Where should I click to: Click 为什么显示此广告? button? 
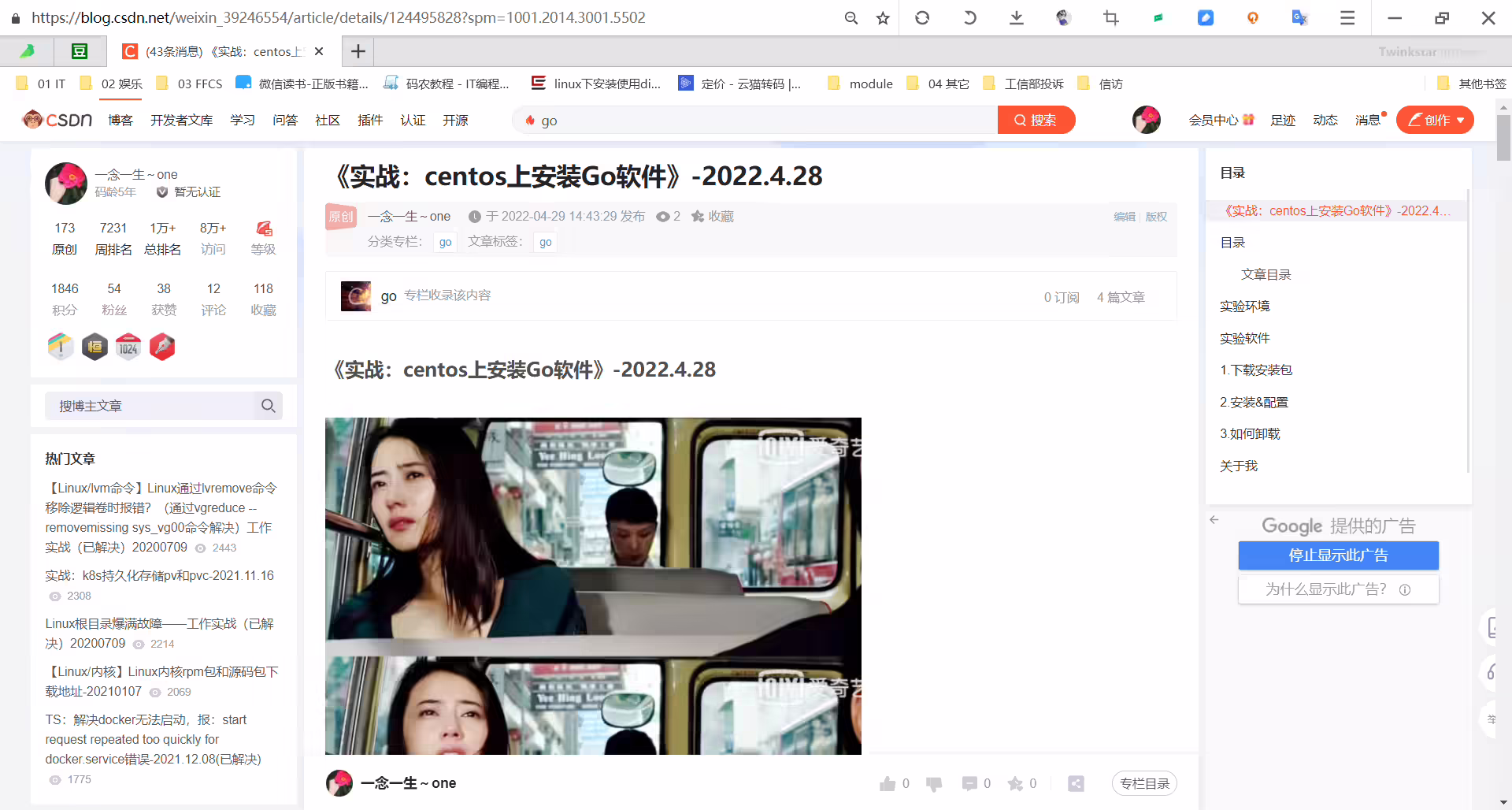pyautogui.click(x=1339, y=589)
